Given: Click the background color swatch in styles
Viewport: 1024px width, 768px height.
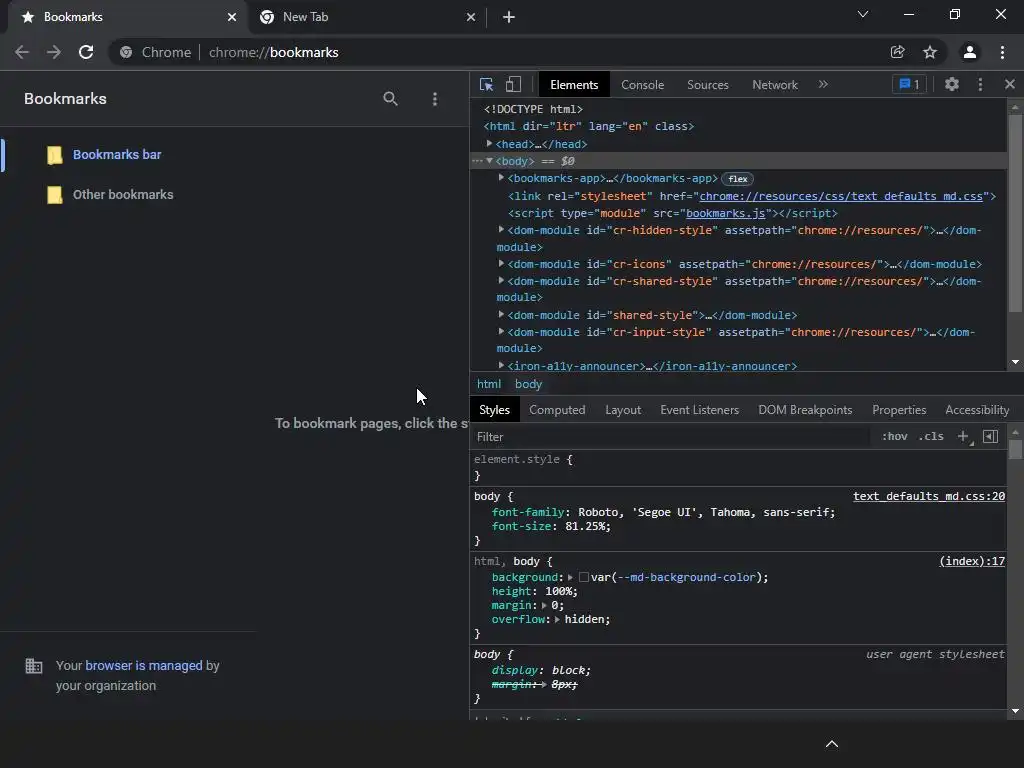Looking at the screenshot, I should coord(584,578).
